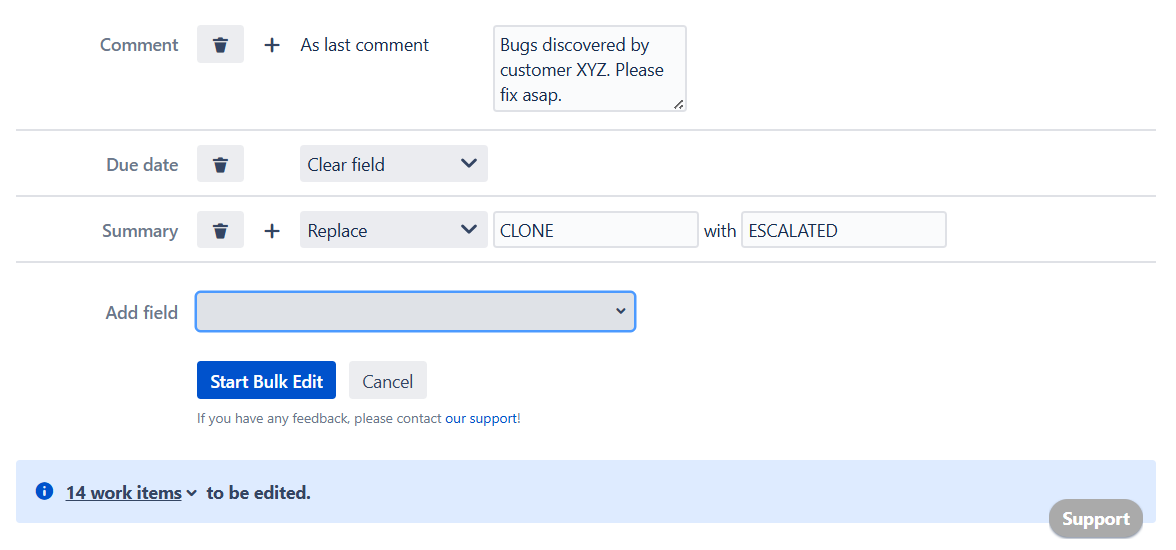The width and height of the screenshot is (1176, 550).
Task: Delete the Summary field row
Action: tap(220, 231)
